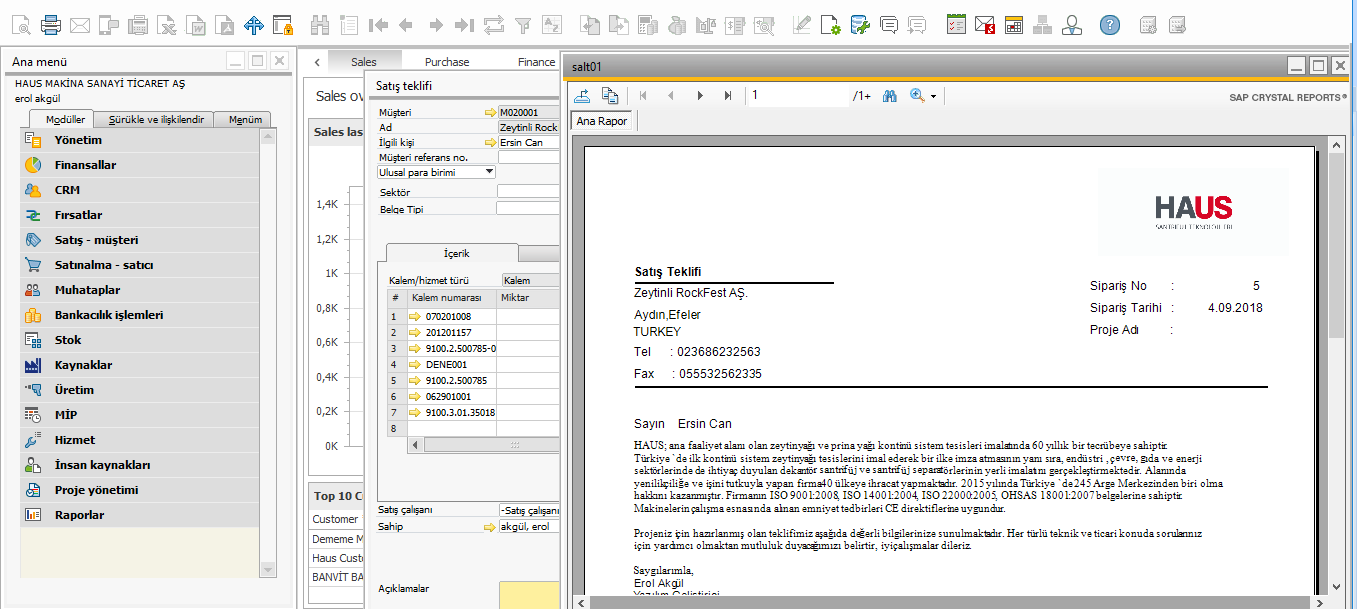Click the Export to PDF toolbar icon
Screen dimensions: 1357x609
[x=226, y=25]
